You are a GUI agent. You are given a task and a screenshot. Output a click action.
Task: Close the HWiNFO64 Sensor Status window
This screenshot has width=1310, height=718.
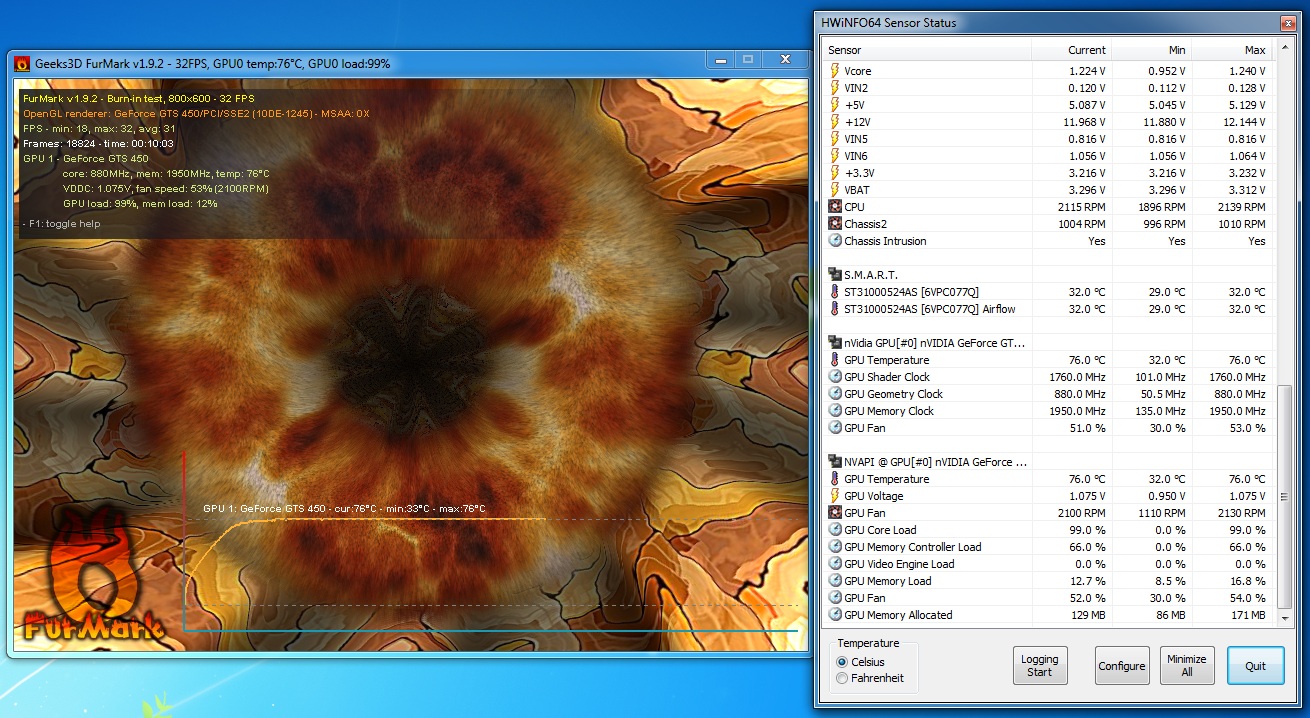[1286, 22]
